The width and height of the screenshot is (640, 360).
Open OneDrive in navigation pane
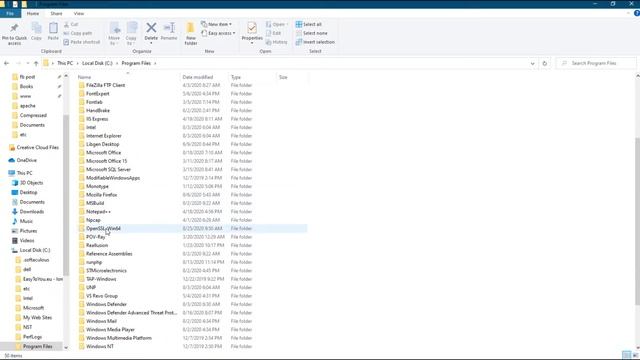27,160
